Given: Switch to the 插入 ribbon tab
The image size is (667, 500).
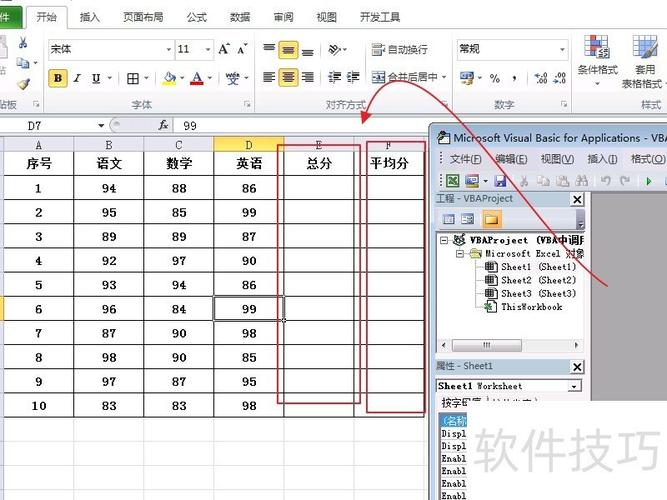Looking at the screenshot, I should point(89,17).
